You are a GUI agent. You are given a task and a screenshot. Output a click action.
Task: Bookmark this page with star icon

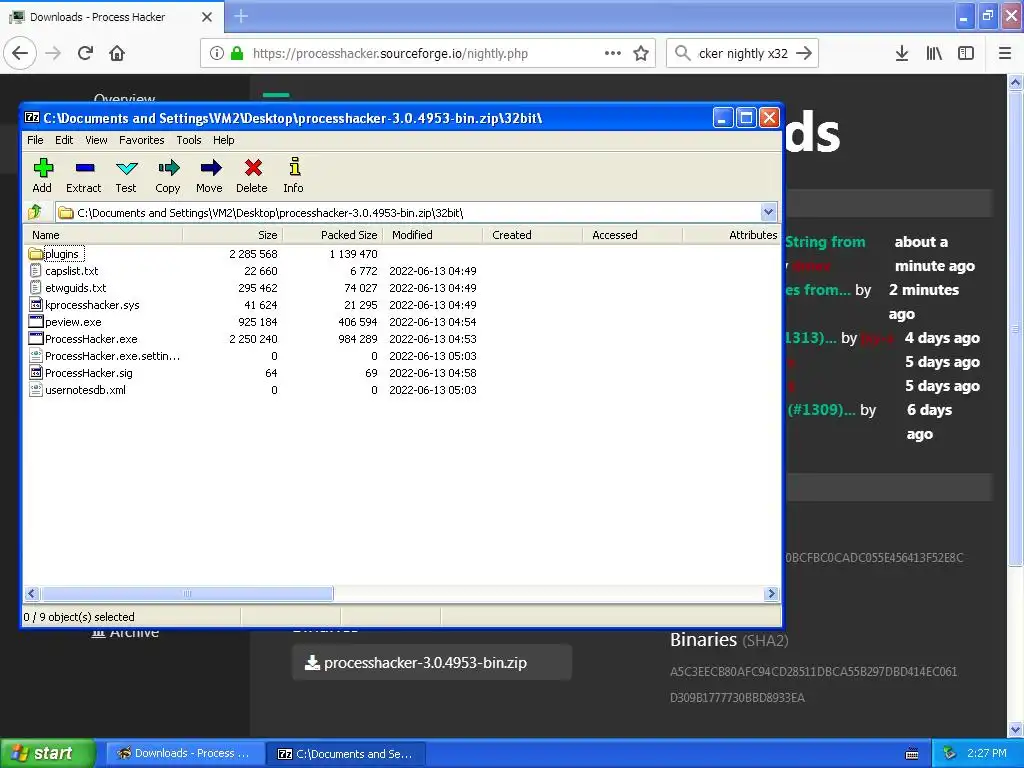(641, 54)
